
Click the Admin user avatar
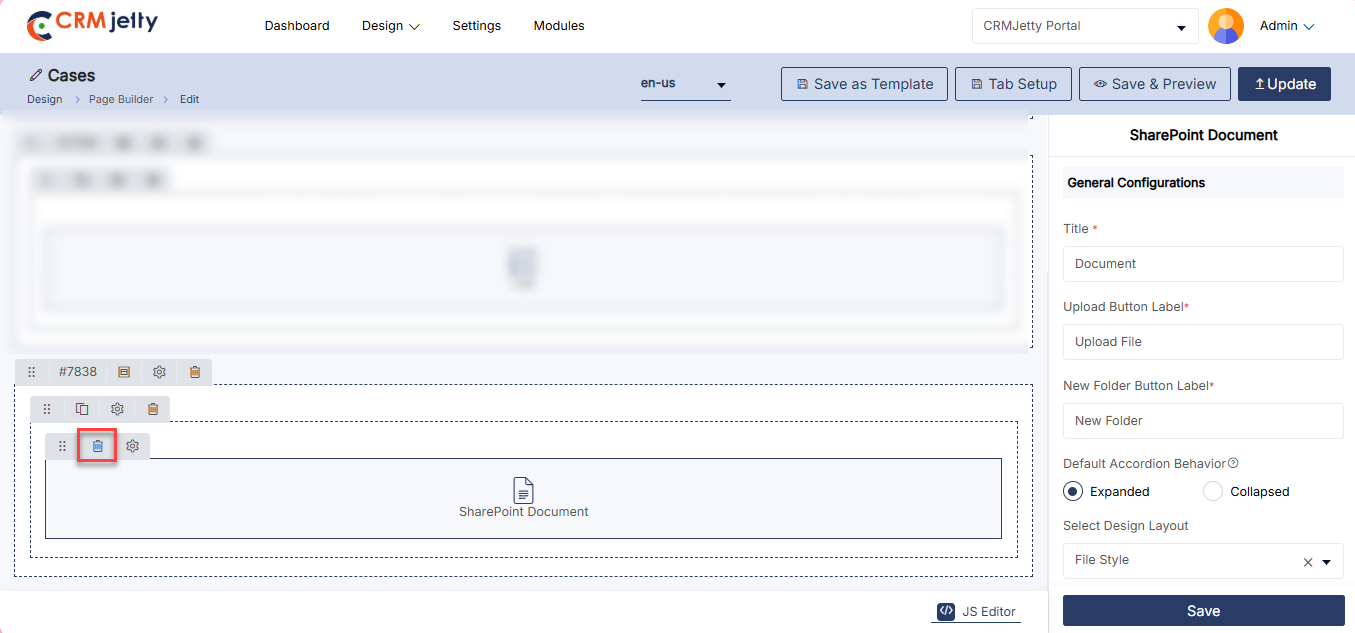pos(1226,26)
